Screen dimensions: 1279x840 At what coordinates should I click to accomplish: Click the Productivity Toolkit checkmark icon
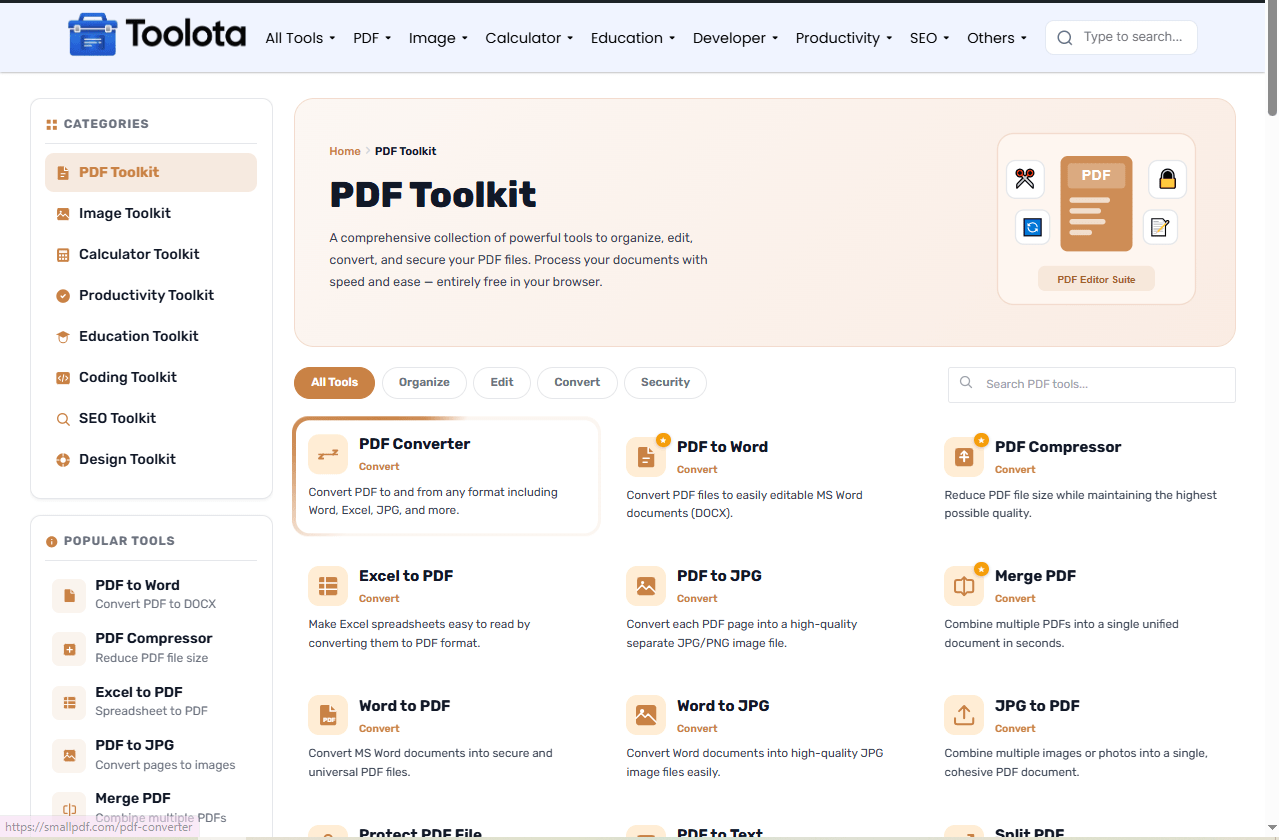(x=63, y=296)
